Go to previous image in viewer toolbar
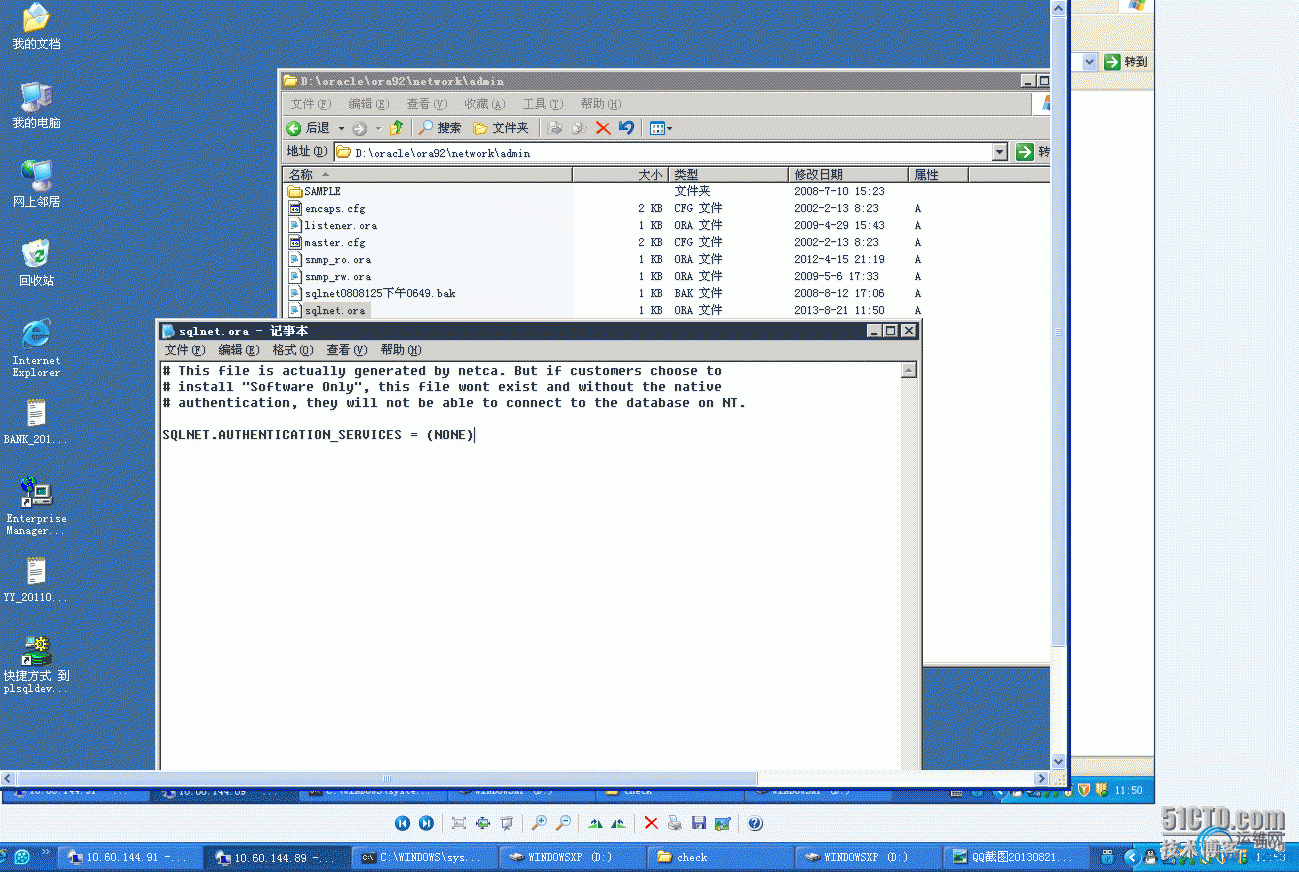The height and width of the screenshot is (872, 1299). click(x=402, y=823)
